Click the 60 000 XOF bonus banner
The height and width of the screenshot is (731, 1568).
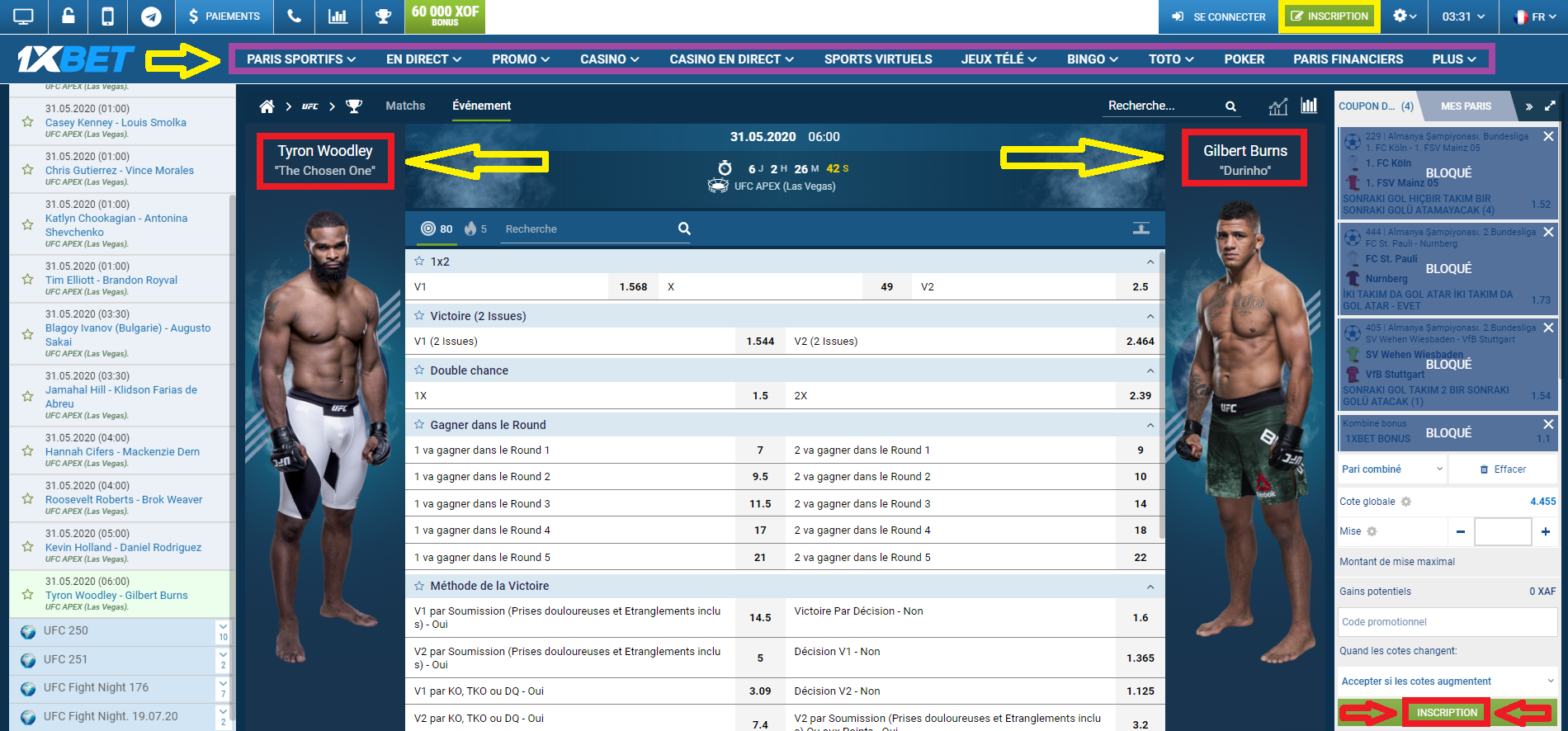click(446, 17)
